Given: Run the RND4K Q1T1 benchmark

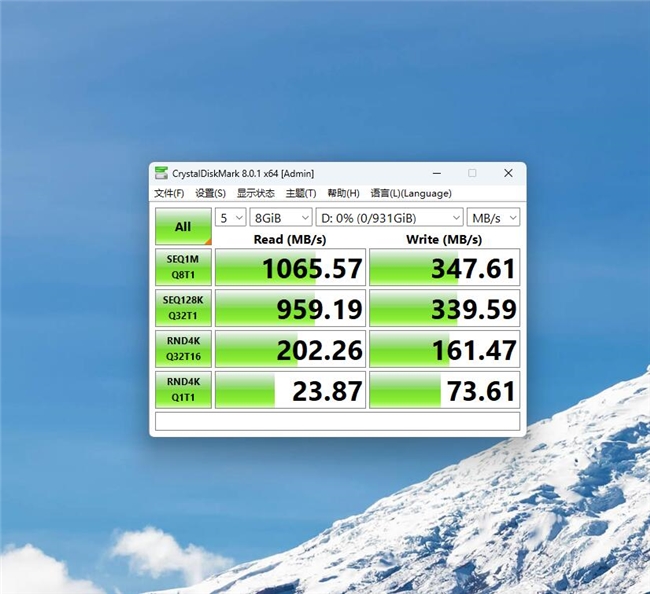Looking at the screenshot, I should click(x=183, y=389).
